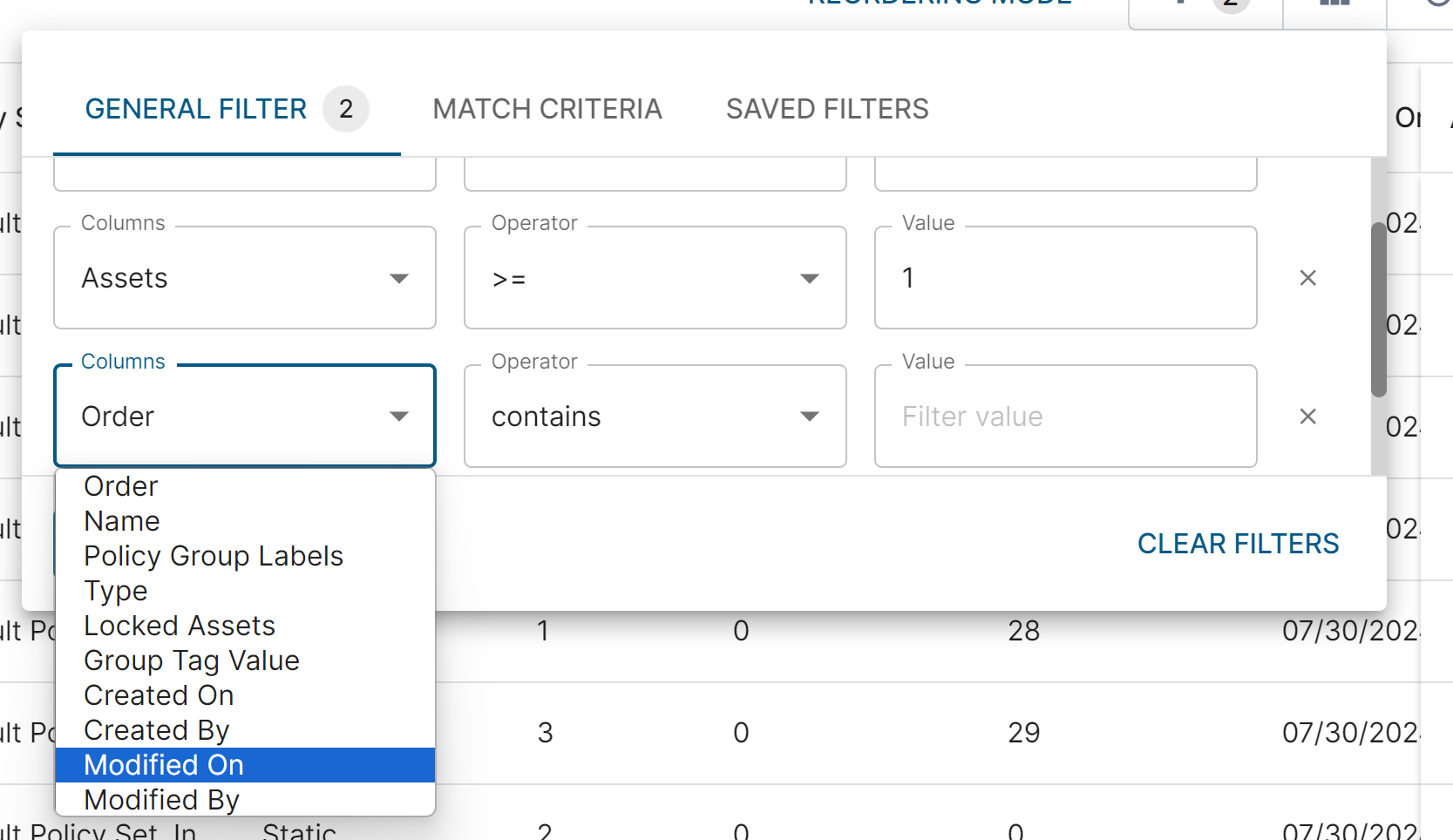This screenshot has height=840, width=1453.
Task: Delete the Order filter row
Action: (1307, 417)
